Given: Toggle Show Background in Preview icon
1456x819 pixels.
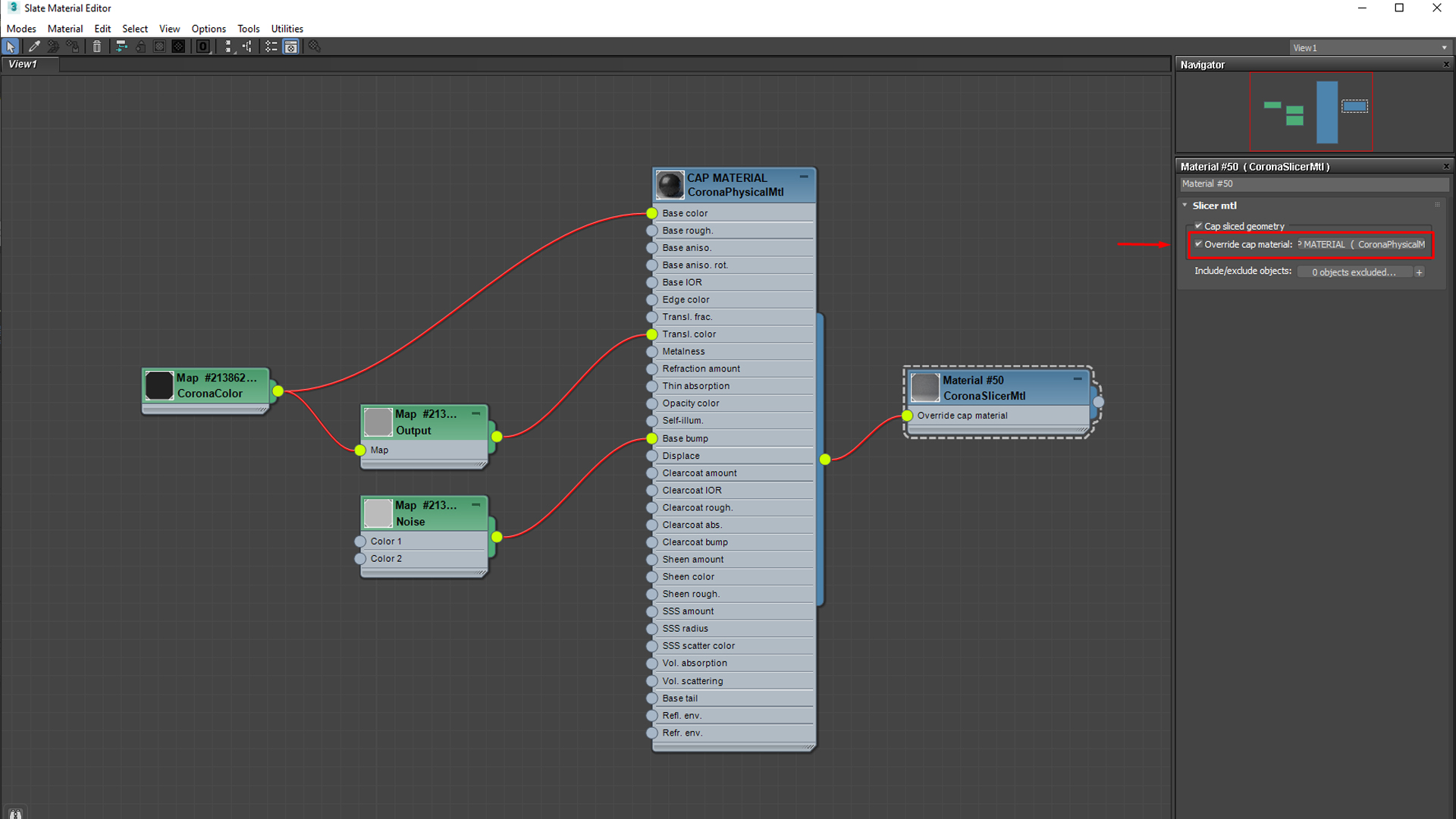Looking at the screenshot, I should [x=179, y=47].
